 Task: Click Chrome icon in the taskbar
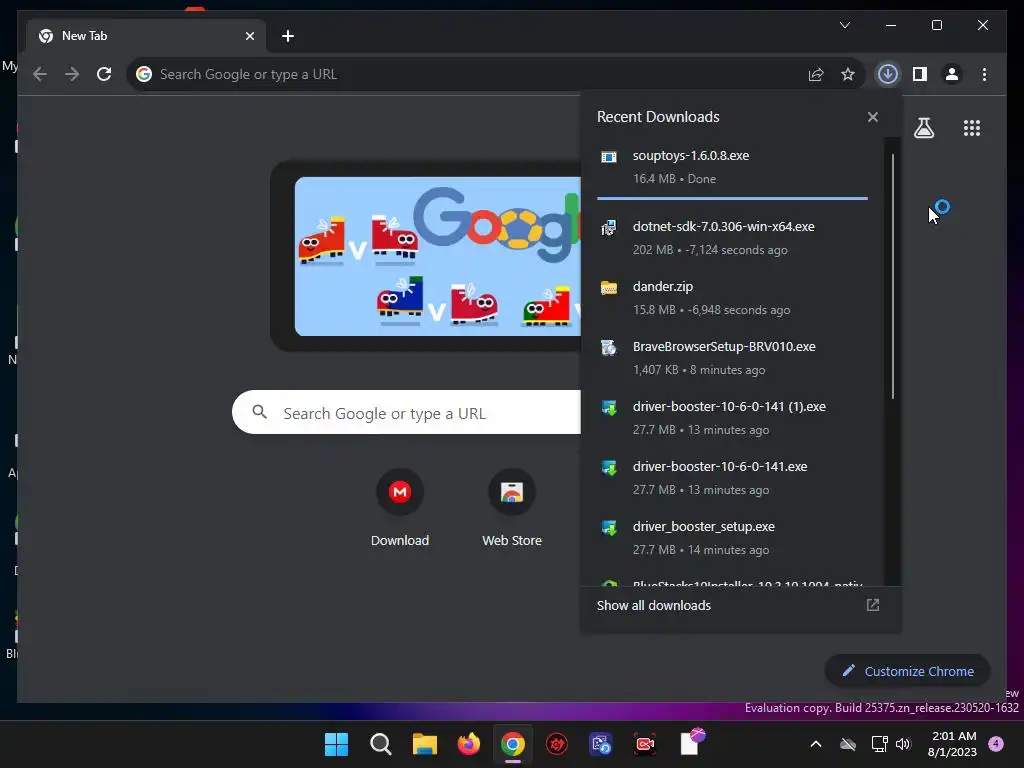point(513,744)
